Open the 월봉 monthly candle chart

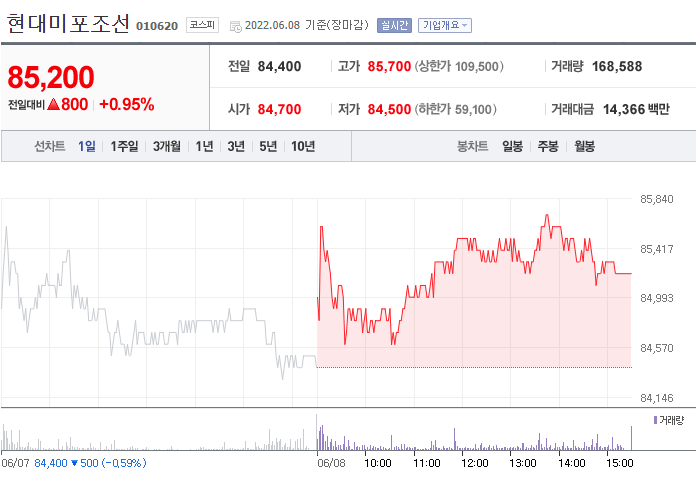click(585, 146)
